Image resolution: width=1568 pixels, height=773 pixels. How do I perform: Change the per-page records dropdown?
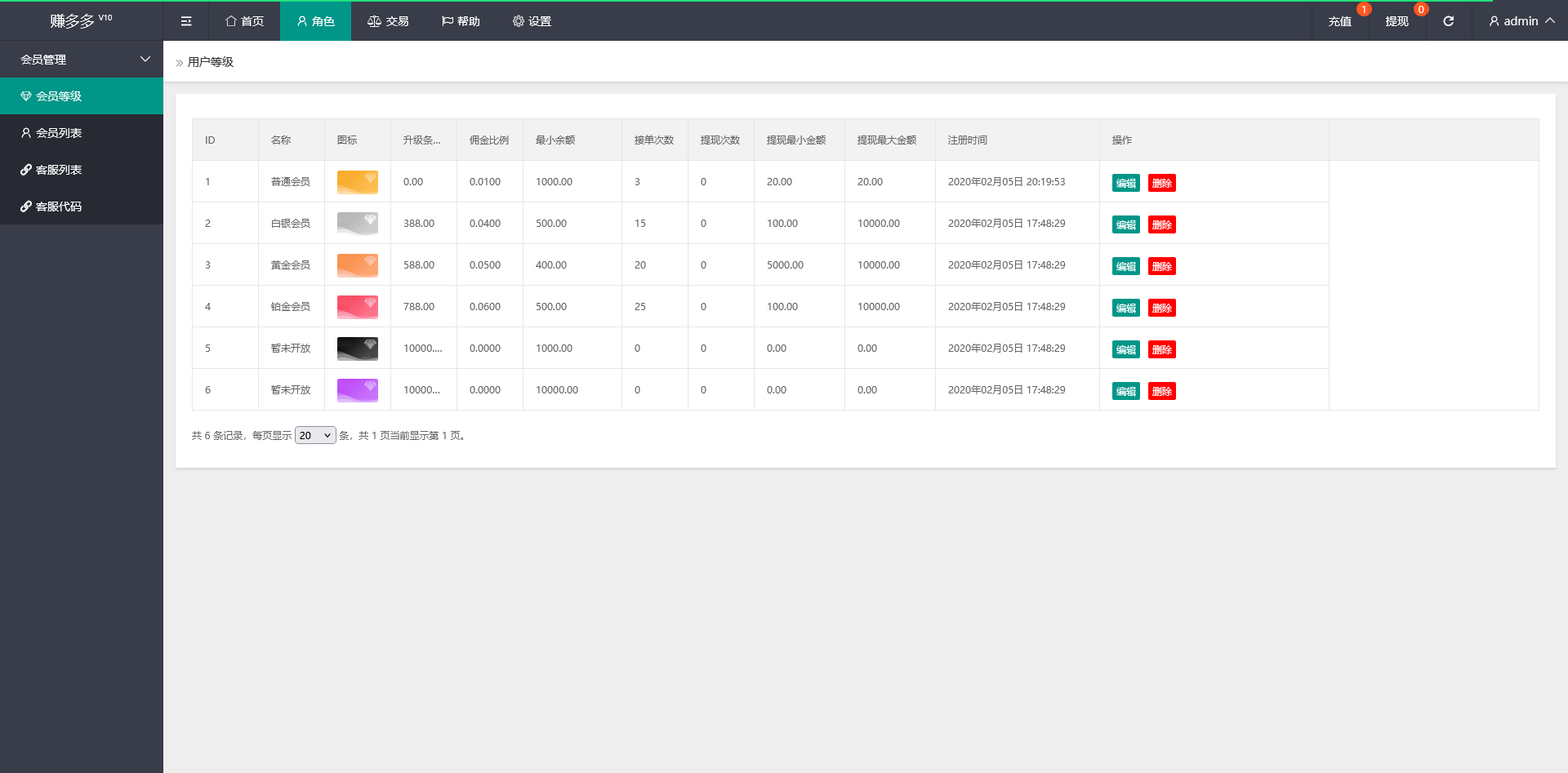315,436
